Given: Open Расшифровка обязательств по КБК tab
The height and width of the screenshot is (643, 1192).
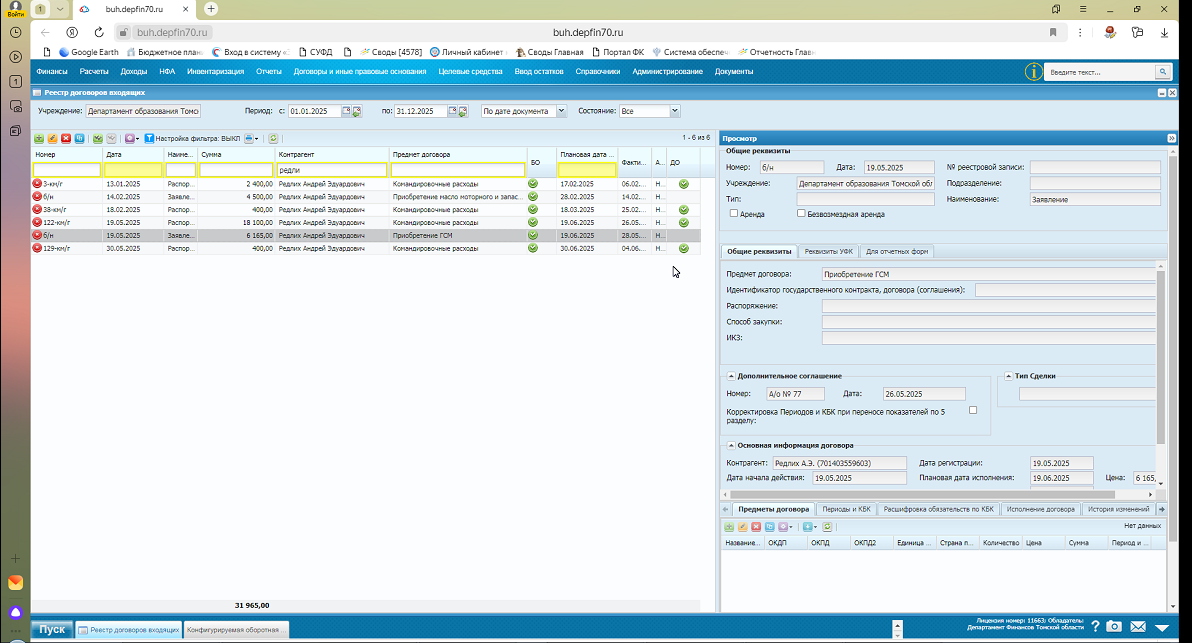Looking at the screenshot, I should (x=938, y=509).
